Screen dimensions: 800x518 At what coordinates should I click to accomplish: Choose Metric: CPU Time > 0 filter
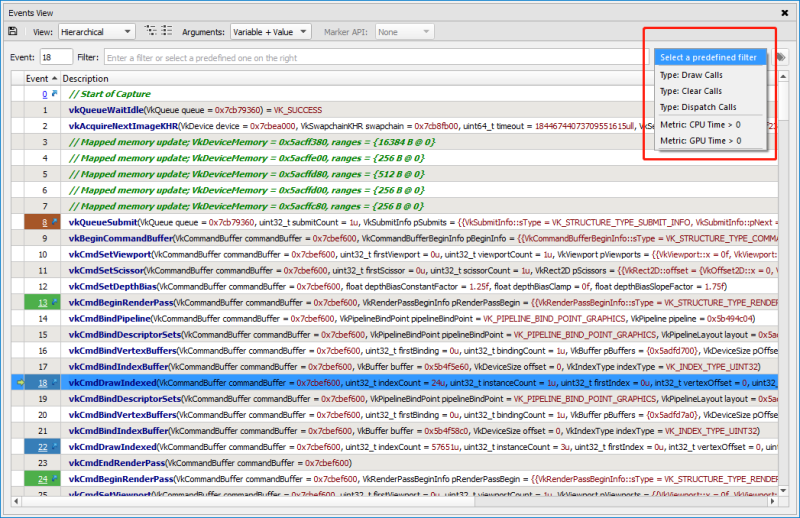[710, 125]
